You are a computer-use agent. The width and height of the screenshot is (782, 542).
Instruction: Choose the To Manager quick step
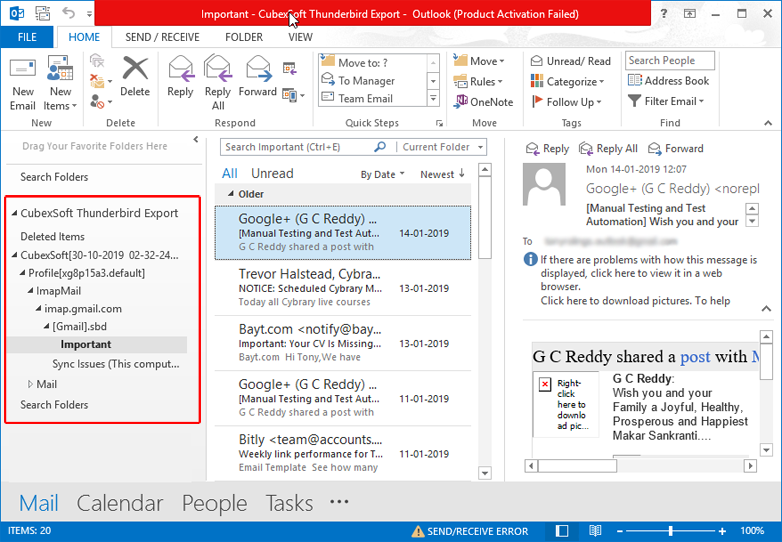point(373,81)
